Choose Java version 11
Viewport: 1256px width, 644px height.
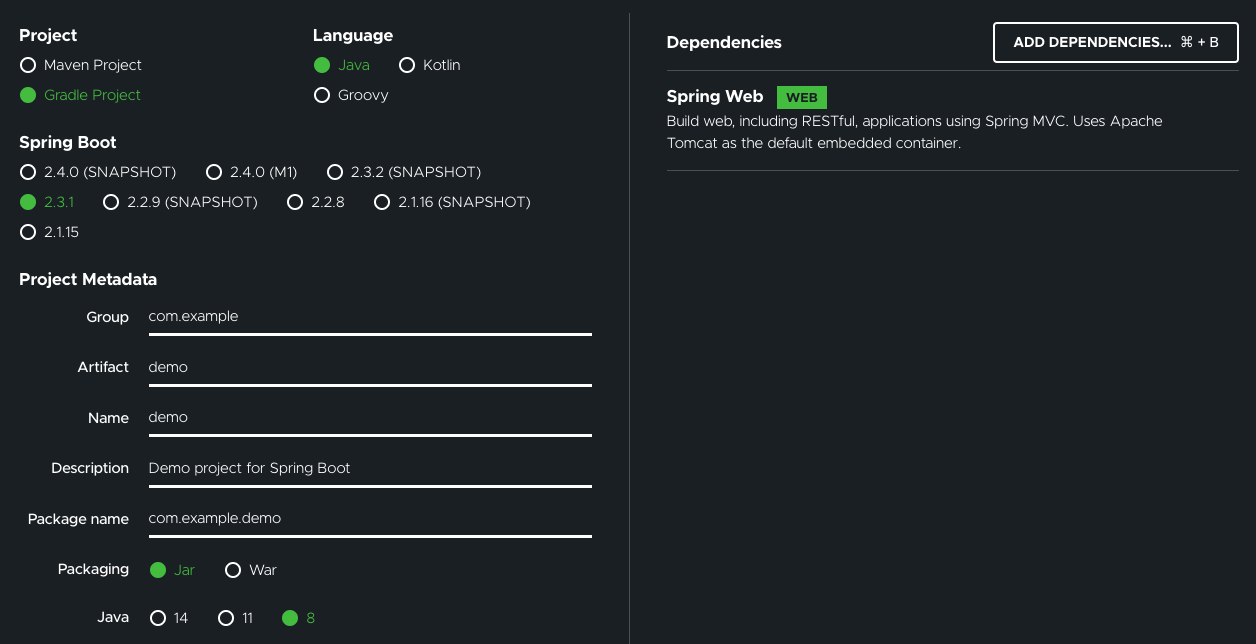tap(236, 618)
